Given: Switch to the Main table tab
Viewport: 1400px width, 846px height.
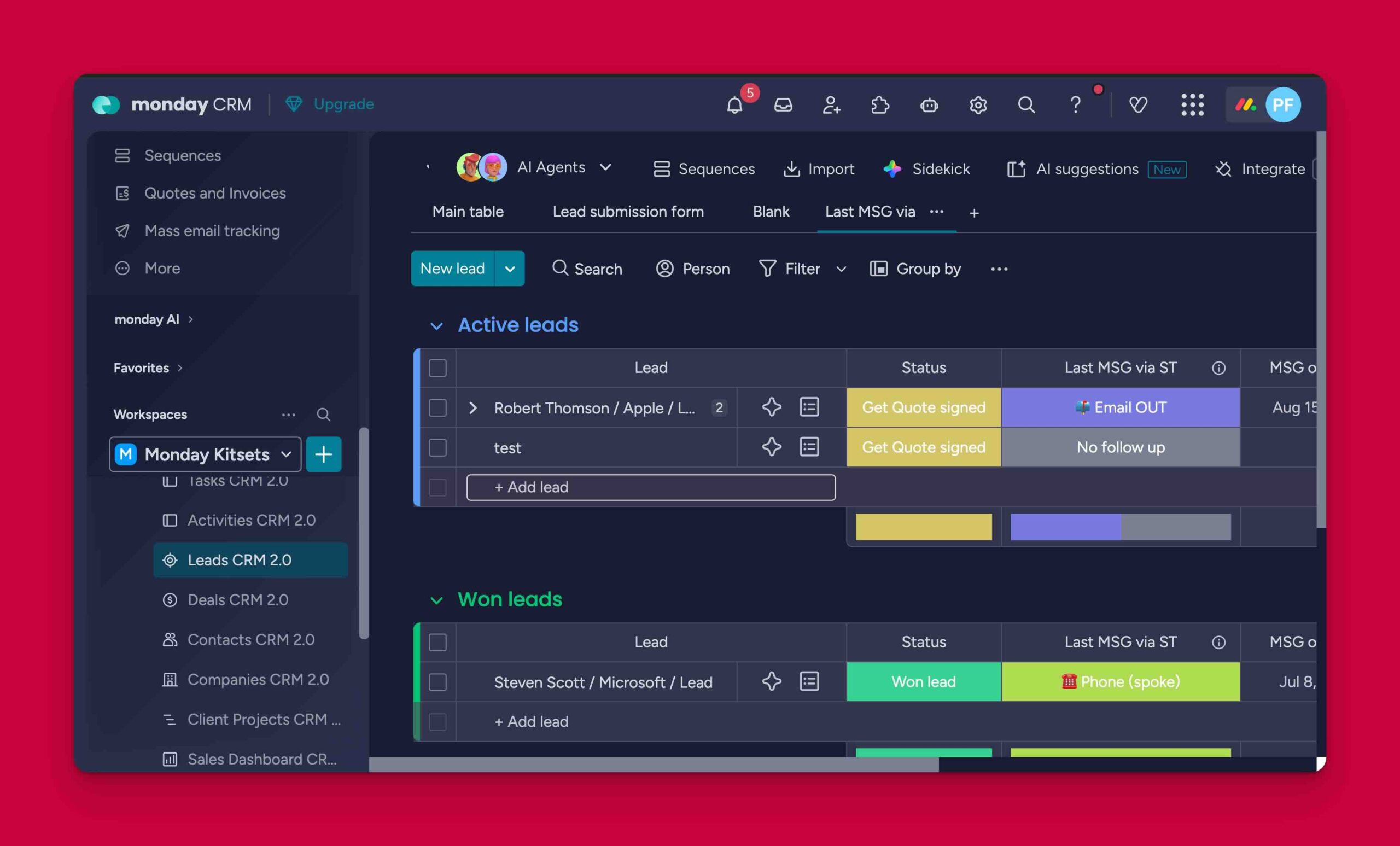Looking at the screenshot, I should [468, 212].
